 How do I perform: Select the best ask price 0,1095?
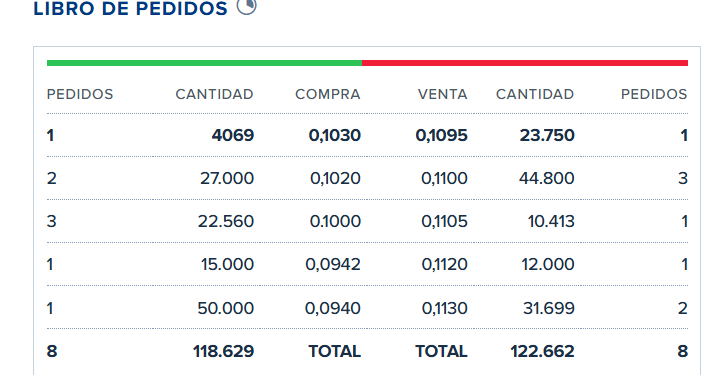point(442,135)
